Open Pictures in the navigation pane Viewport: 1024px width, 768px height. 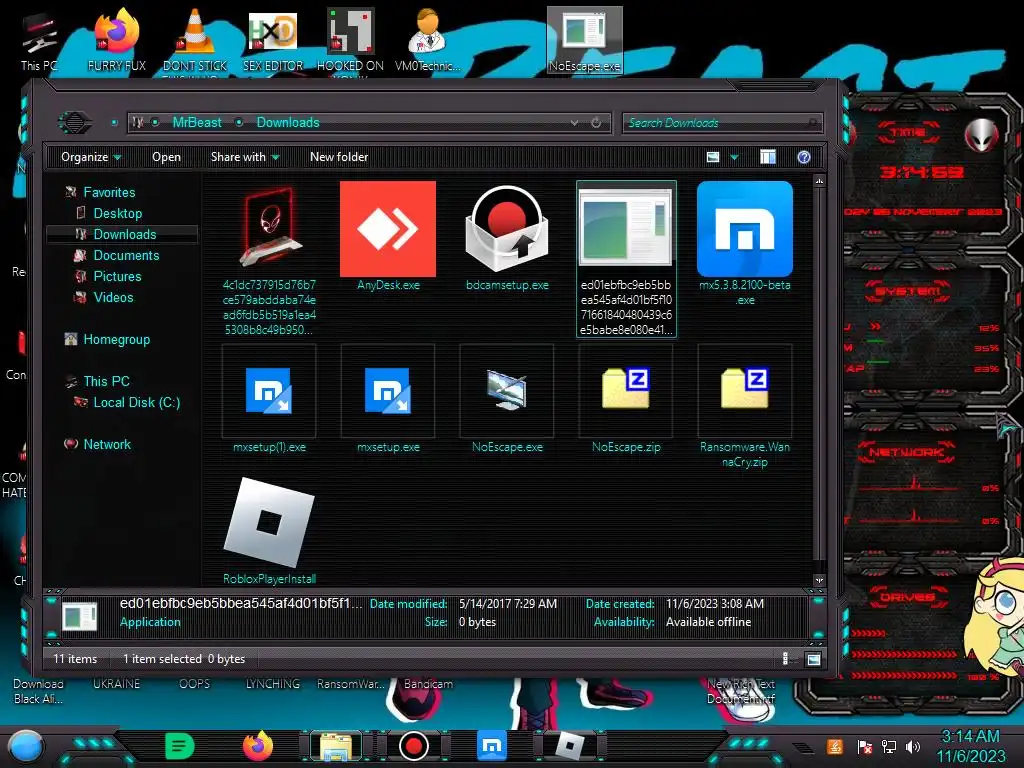tap(117, 276)
